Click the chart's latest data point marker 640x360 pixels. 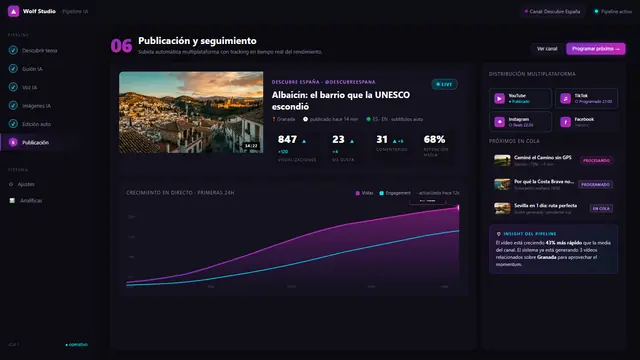(458, 208)
